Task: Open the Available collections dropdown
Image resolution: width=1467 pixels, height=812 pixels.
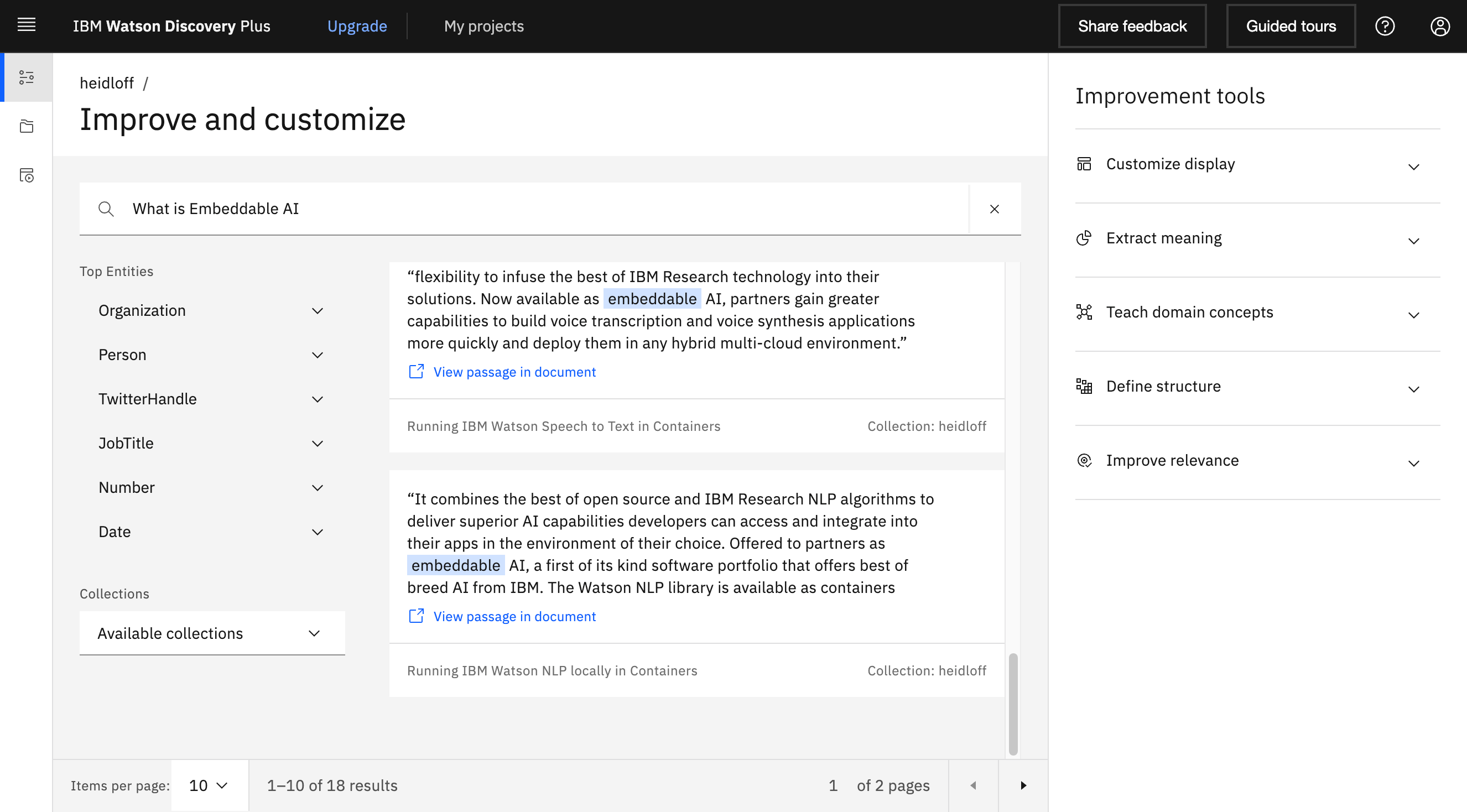Action: [x=212, y=633]
